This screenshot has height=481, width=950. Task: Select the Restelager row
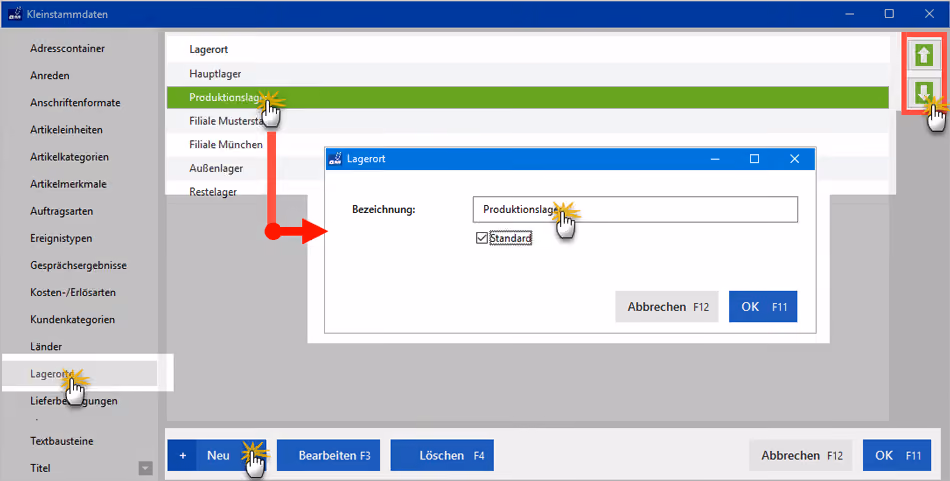click(213, 192)
